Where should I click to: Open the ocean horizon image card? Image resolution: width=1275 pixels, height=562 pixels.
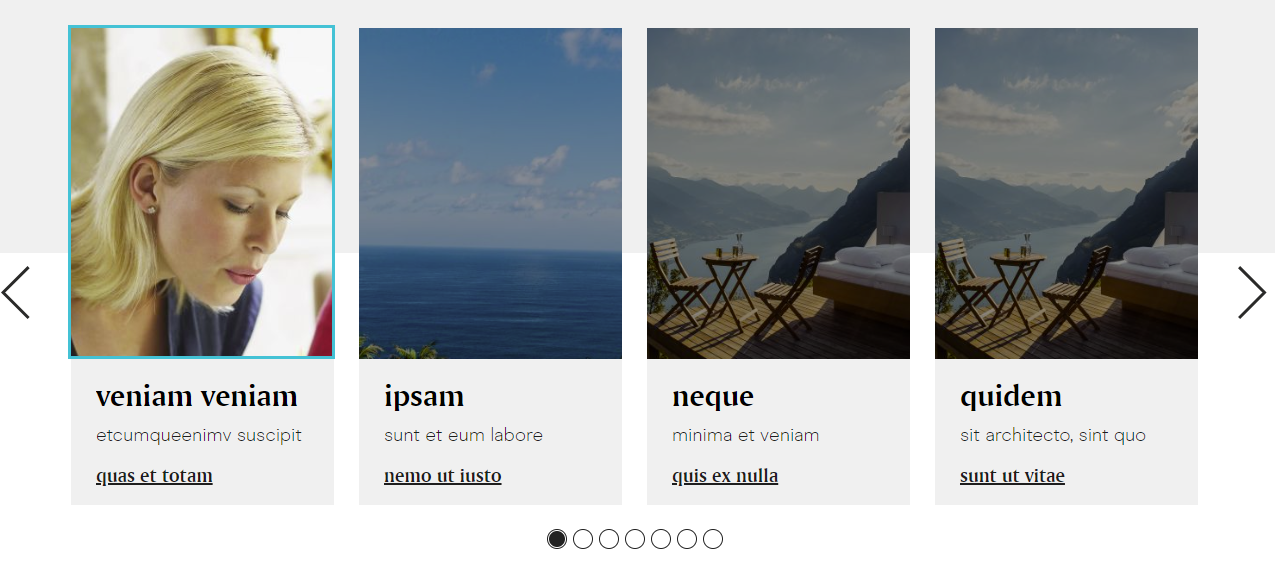coord(490,193)
